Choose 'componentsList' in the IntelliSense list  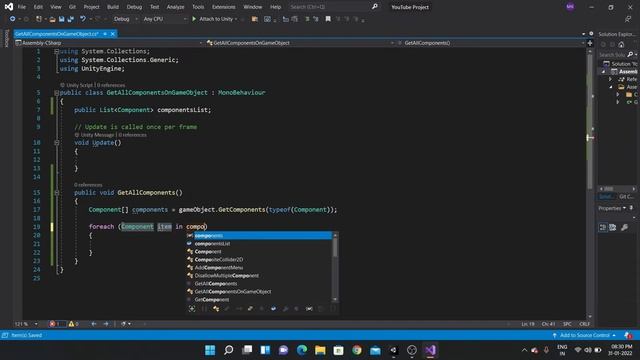point(259,244)
